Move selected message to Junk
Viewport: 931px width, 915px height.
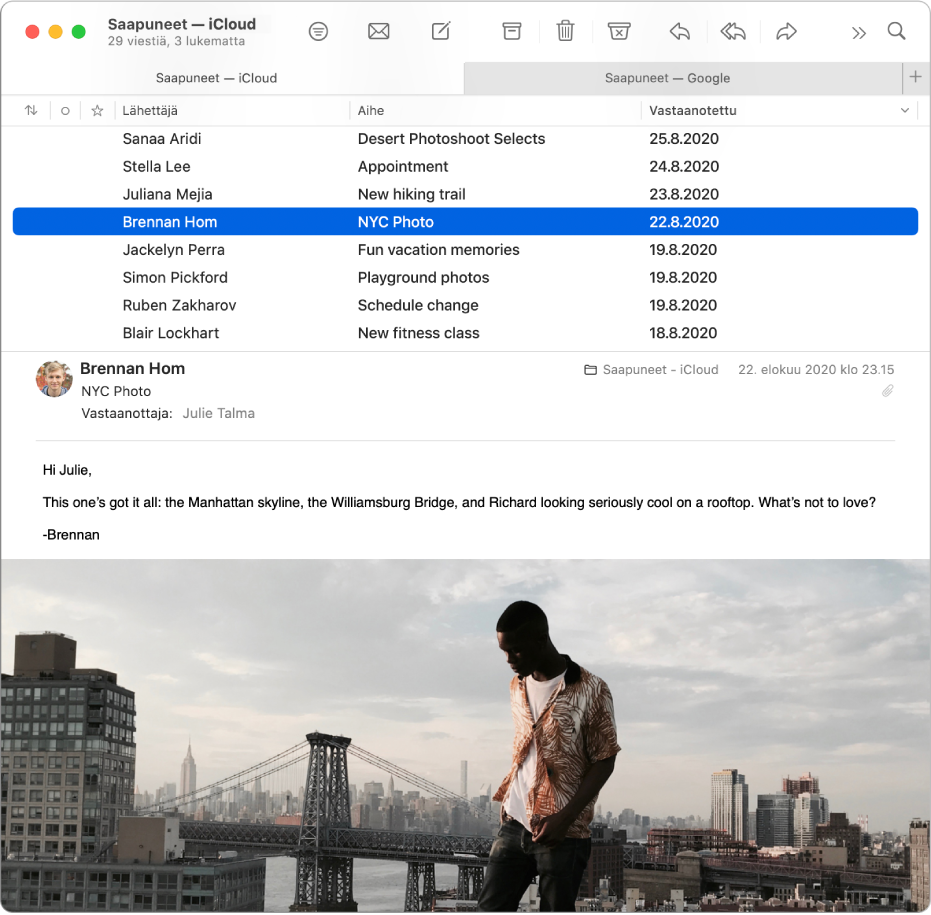pos(619,32)
